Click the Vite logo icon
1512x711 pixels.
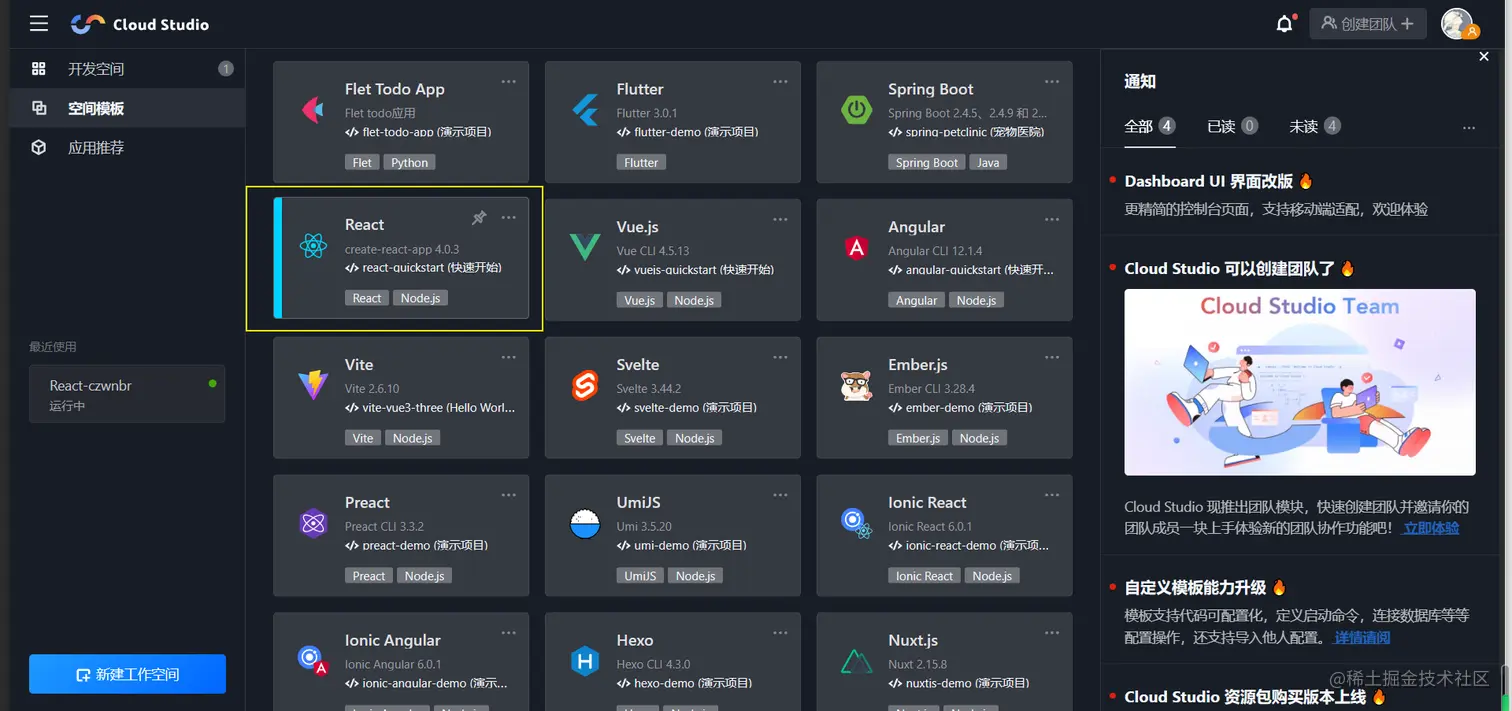point(313,385)
